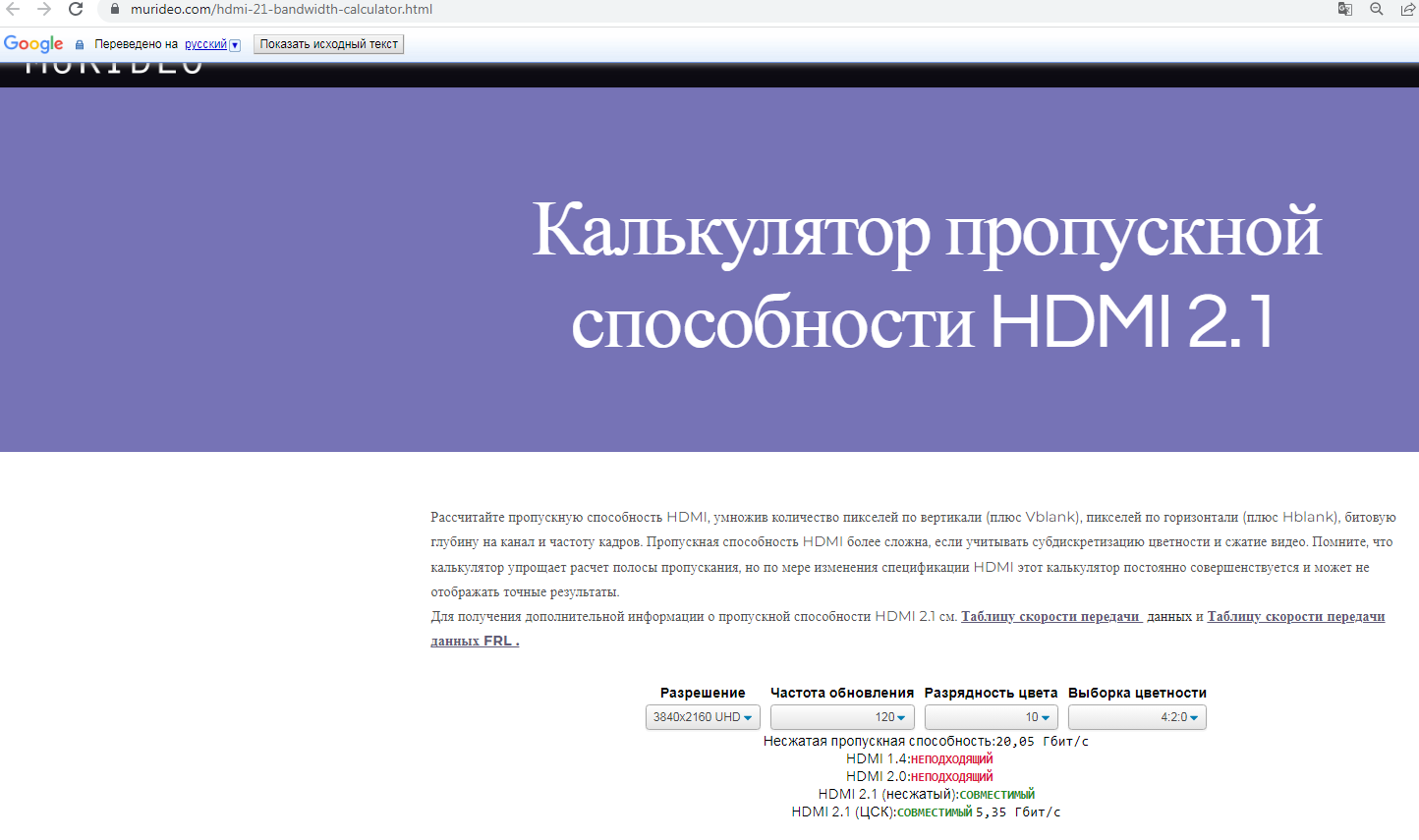1419x840 pixels.
Task: Open the Частота обновления dropdown set to 120
Action: pyautogui.click(x=842, y=717)
